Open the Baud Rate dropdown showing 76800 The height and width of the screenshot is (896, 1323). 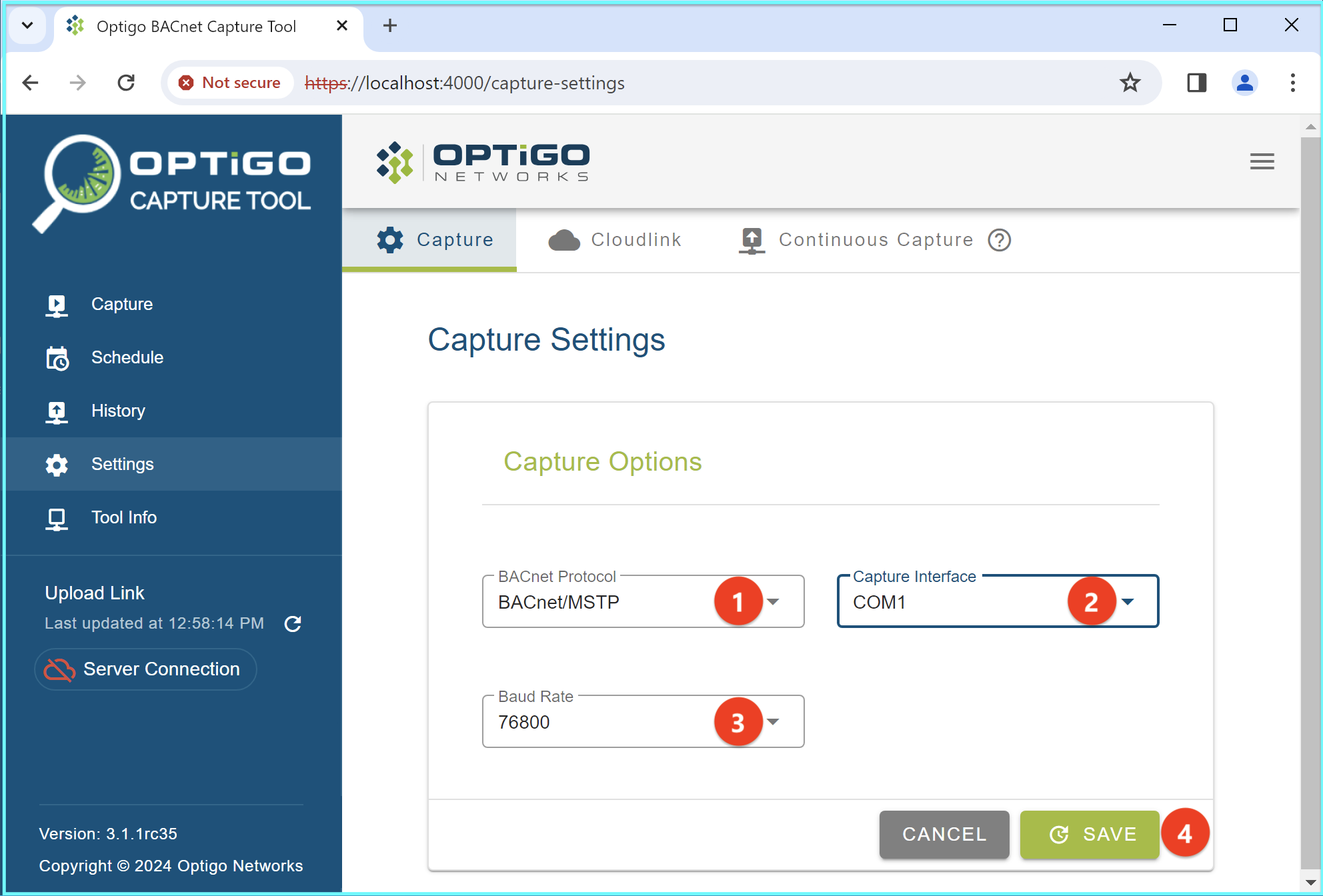click(643, 721)
